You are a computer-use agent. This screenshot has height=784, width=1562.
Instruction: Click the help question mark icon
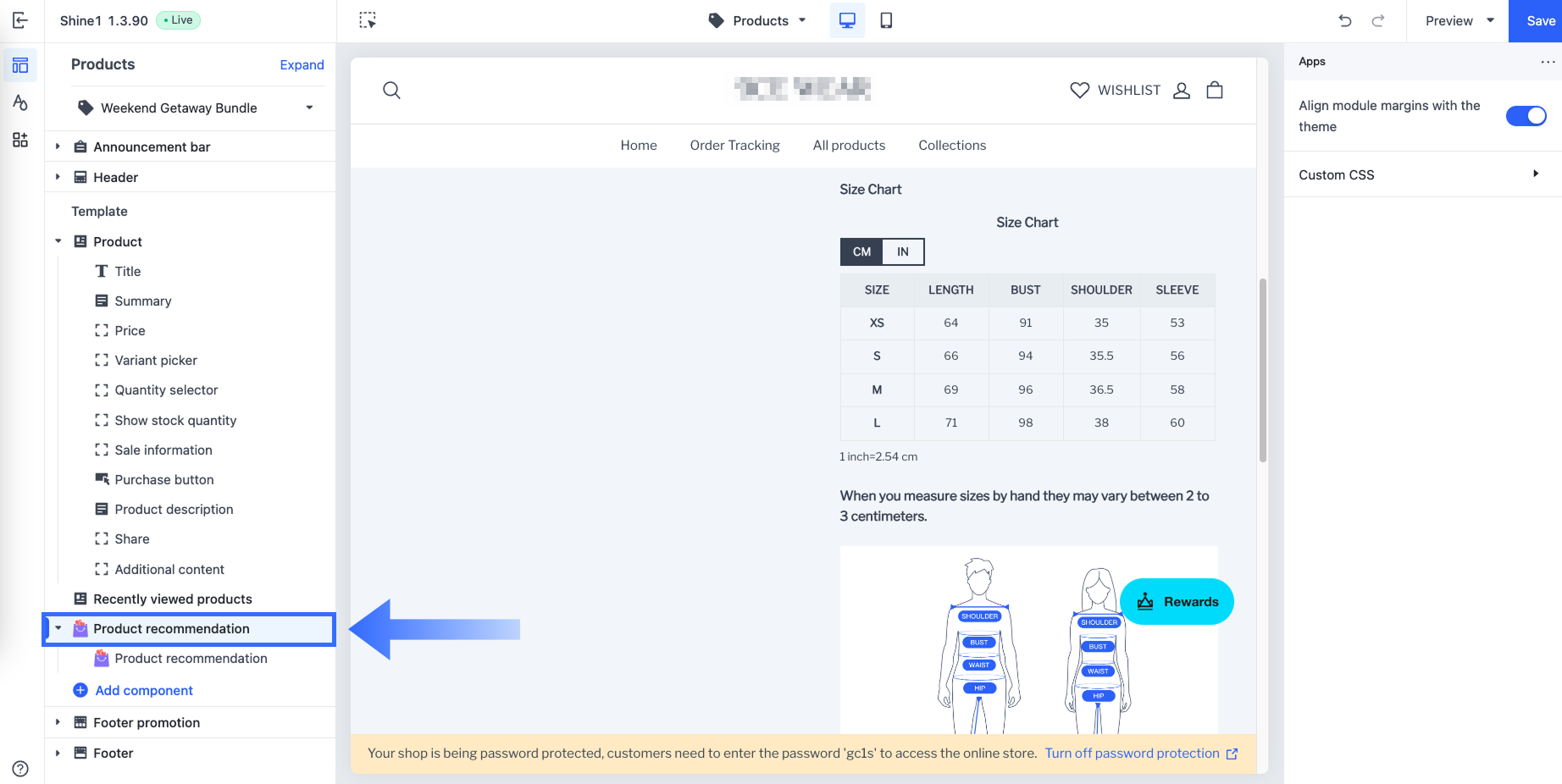pyautogui.click(x=20, y=769)
